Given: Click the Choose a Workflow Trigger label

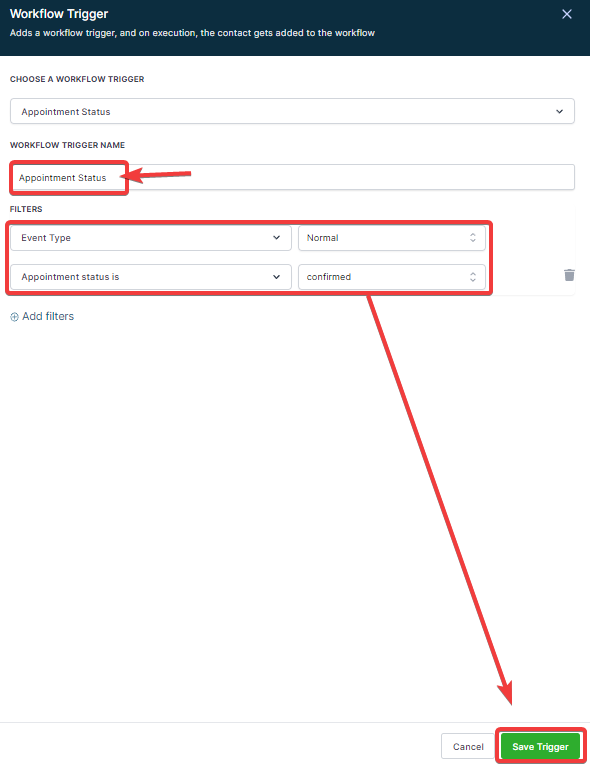Looking at the screenshot, I should 77,79.
